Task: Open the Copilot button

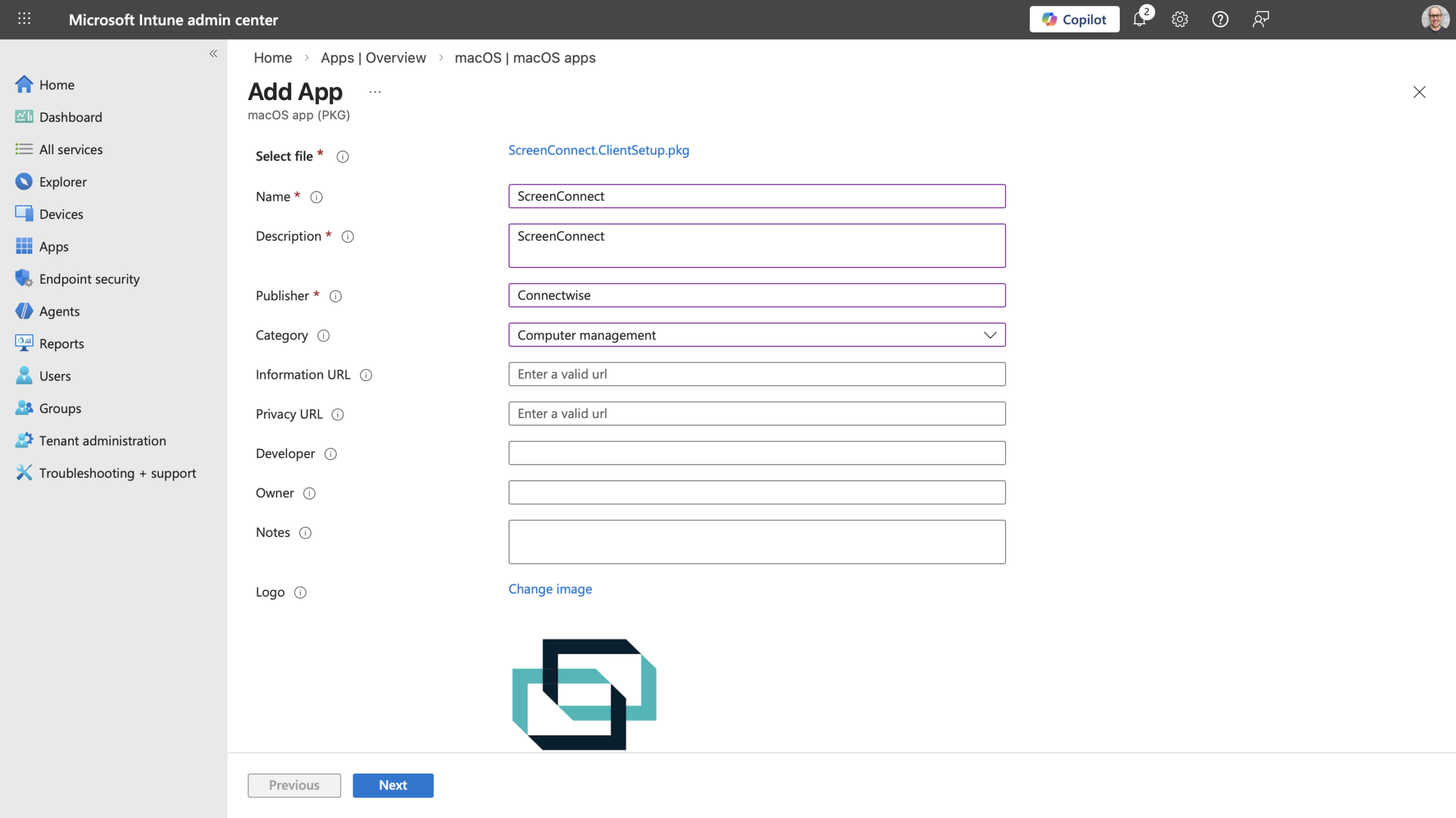Action: click(1074, 19)
